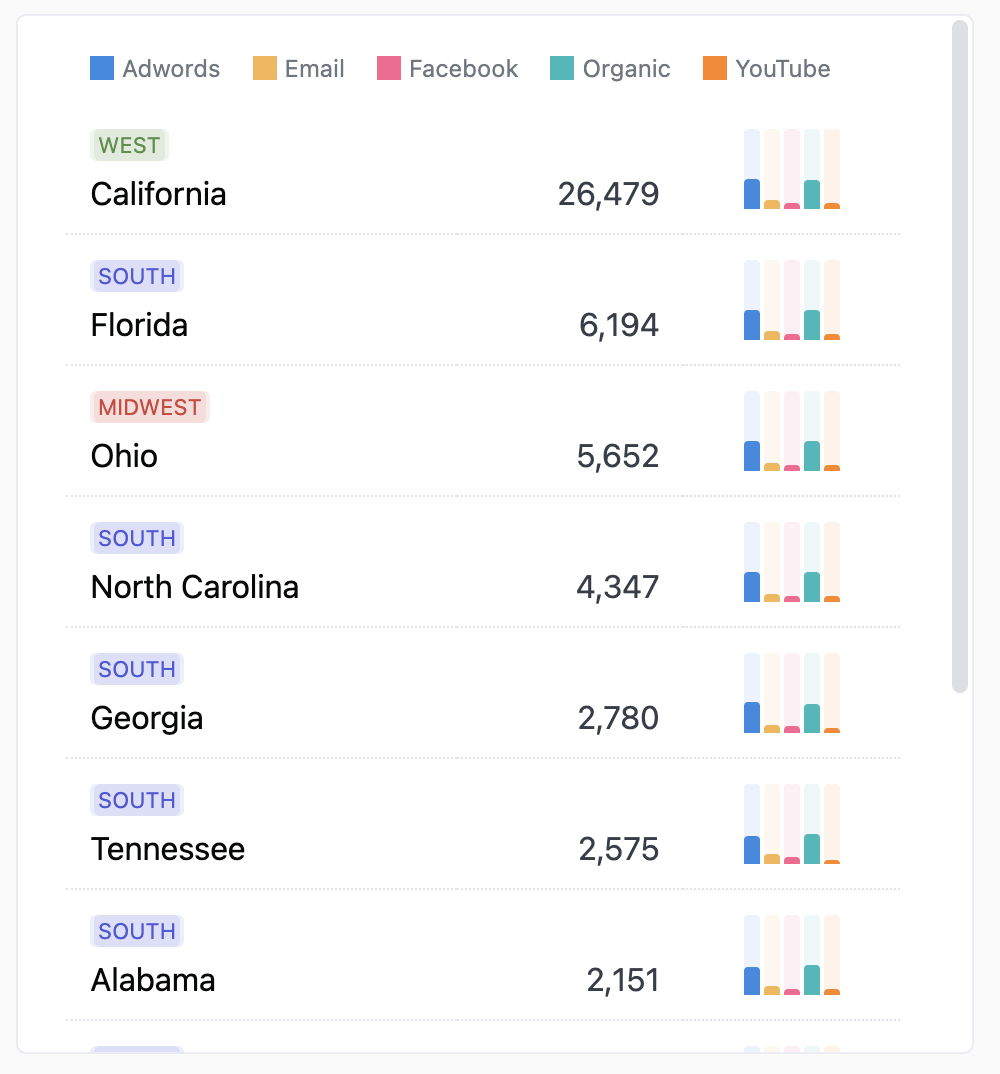
Task: Select the Alabama row name
Action: [x=153, y=980]
